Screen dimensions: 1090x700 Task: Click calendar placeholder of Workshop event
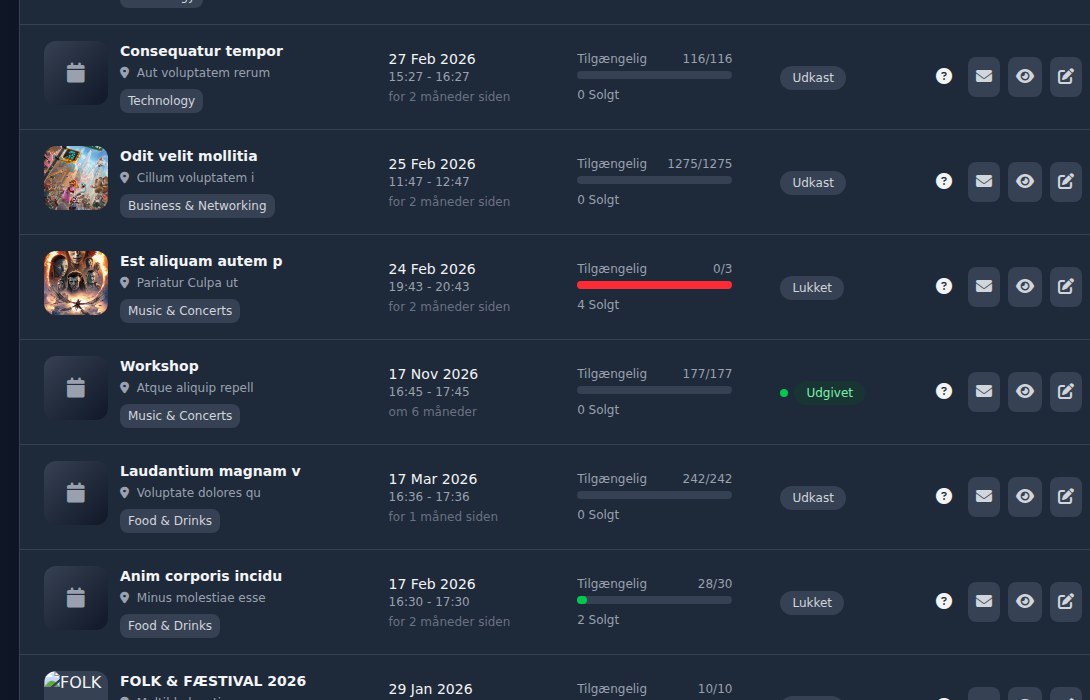(x=76, y=388)
